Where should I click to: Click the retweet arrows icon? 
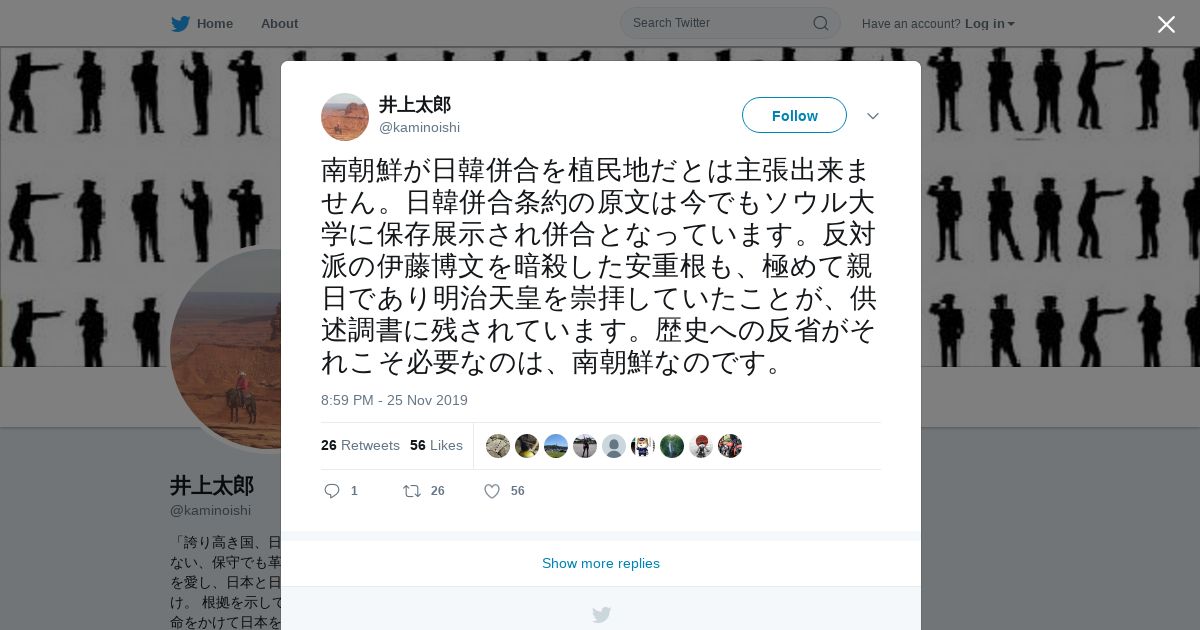point(411,491)
